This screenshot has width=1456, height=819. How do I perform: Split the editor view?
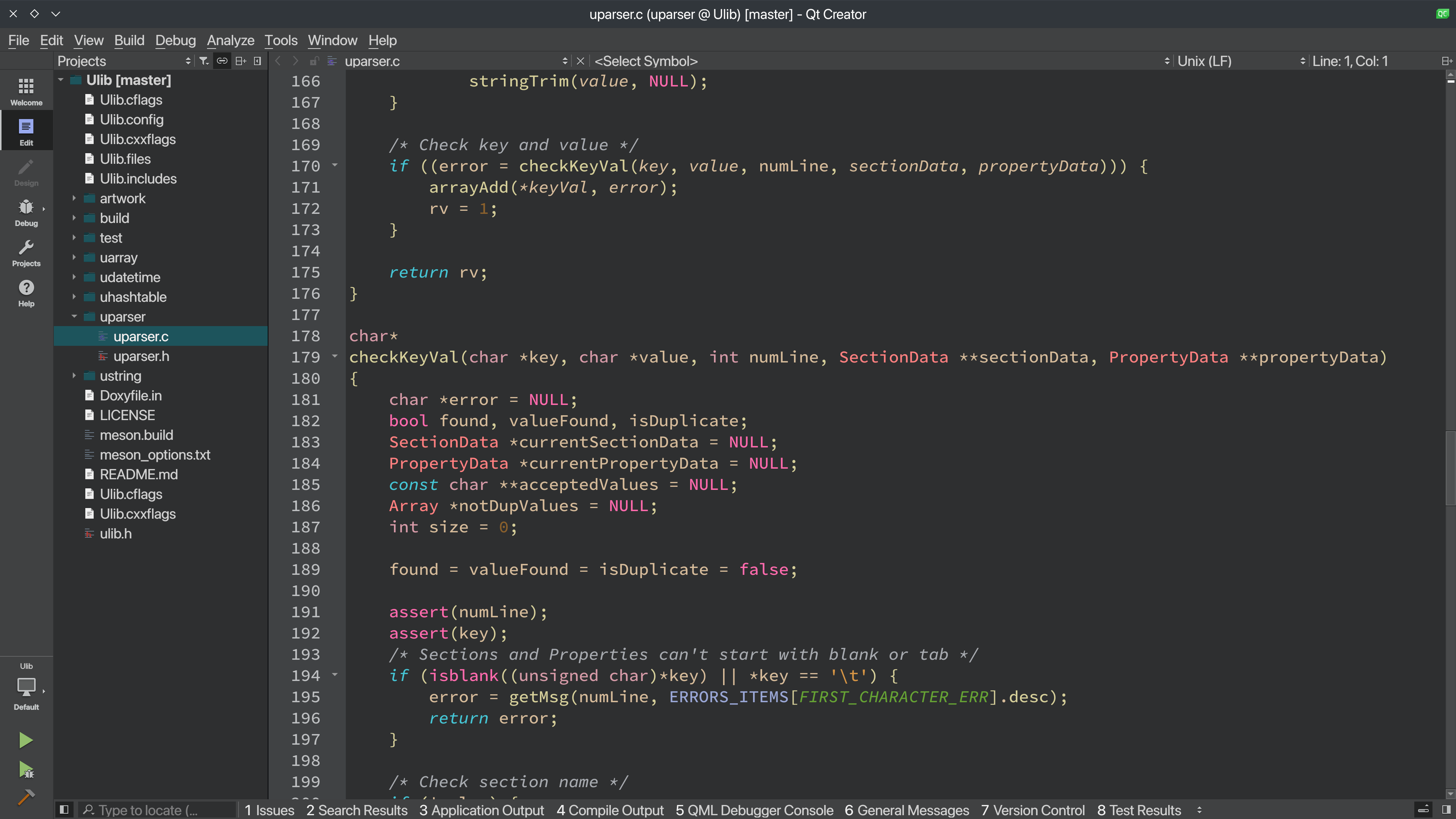(x=1447, y=61)
